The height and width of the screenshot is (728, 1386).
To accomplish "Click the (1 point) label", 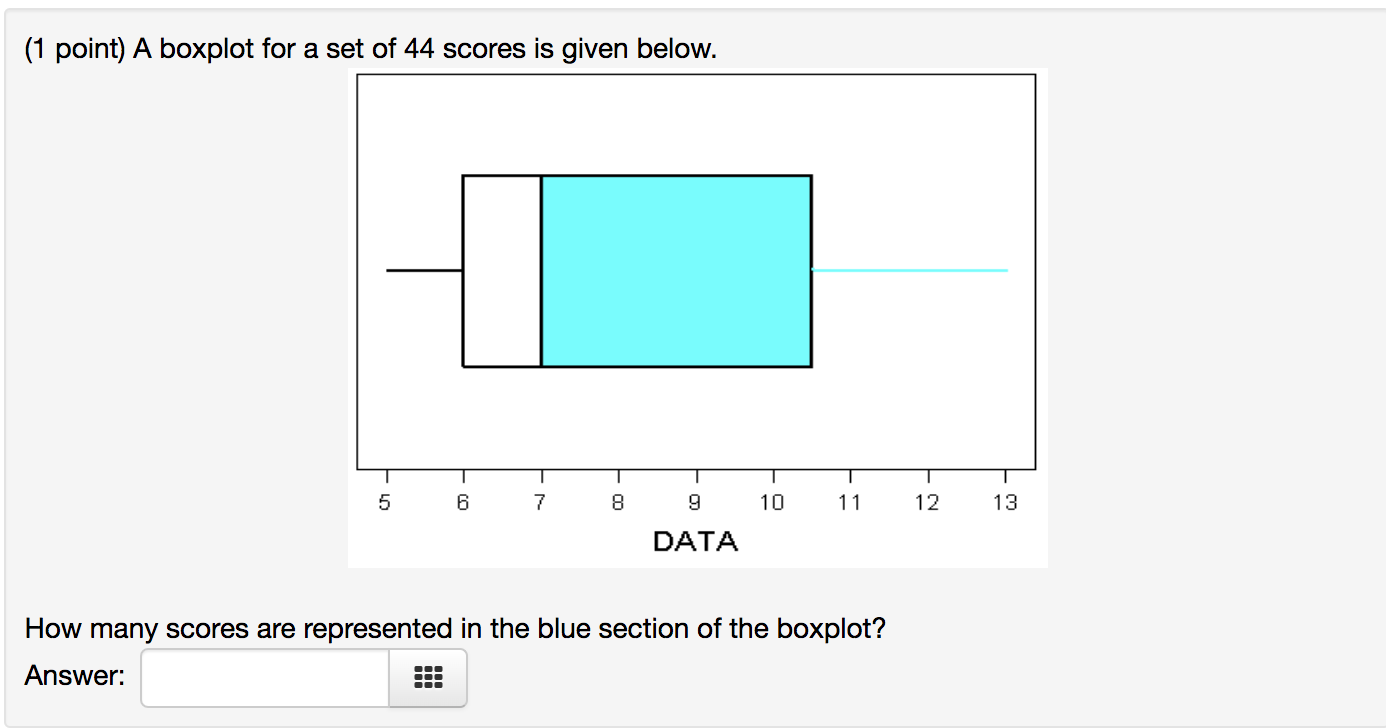I will point(72,48).
